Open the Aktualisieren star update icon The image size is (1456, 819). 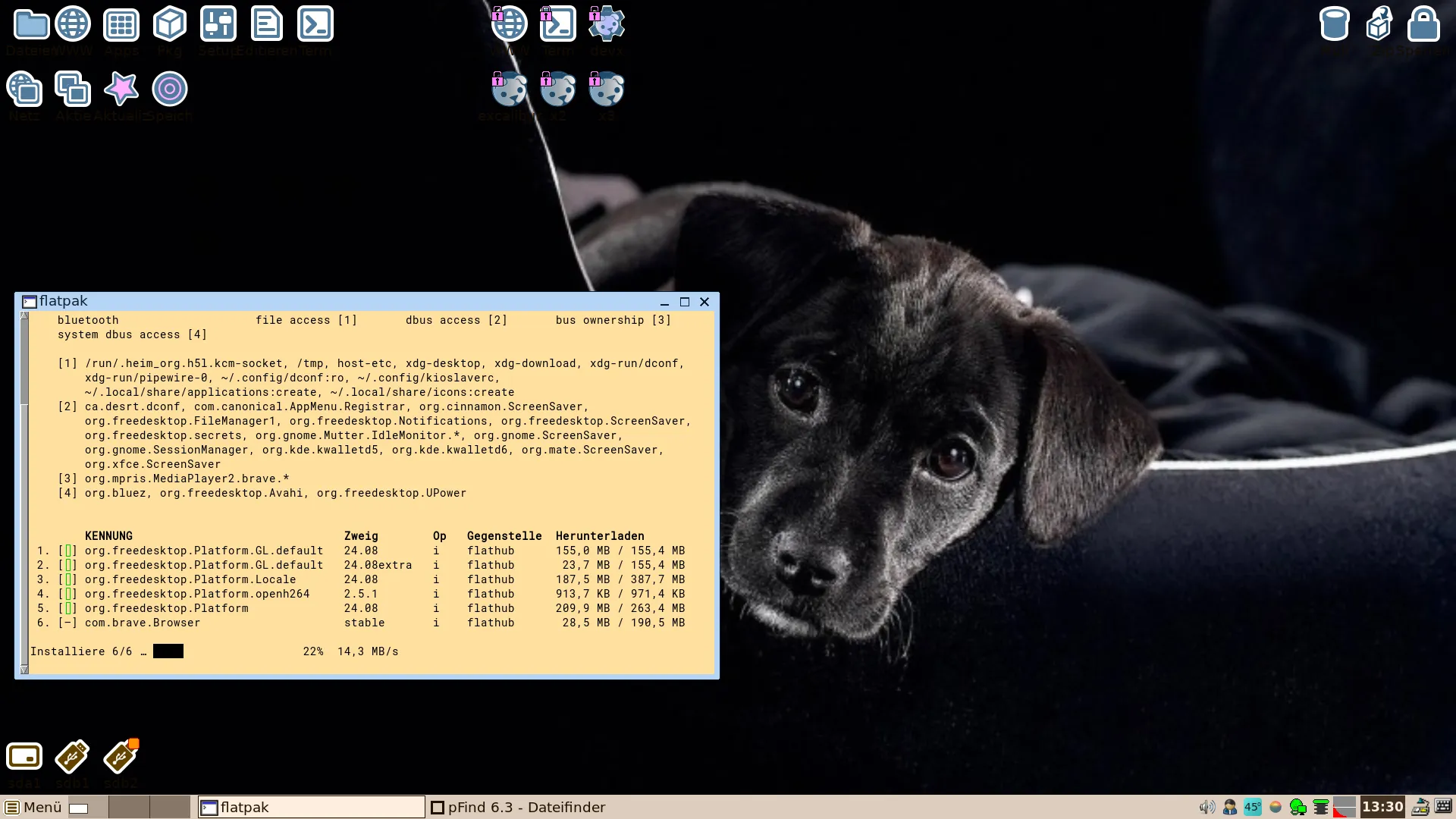coord(121,89)
